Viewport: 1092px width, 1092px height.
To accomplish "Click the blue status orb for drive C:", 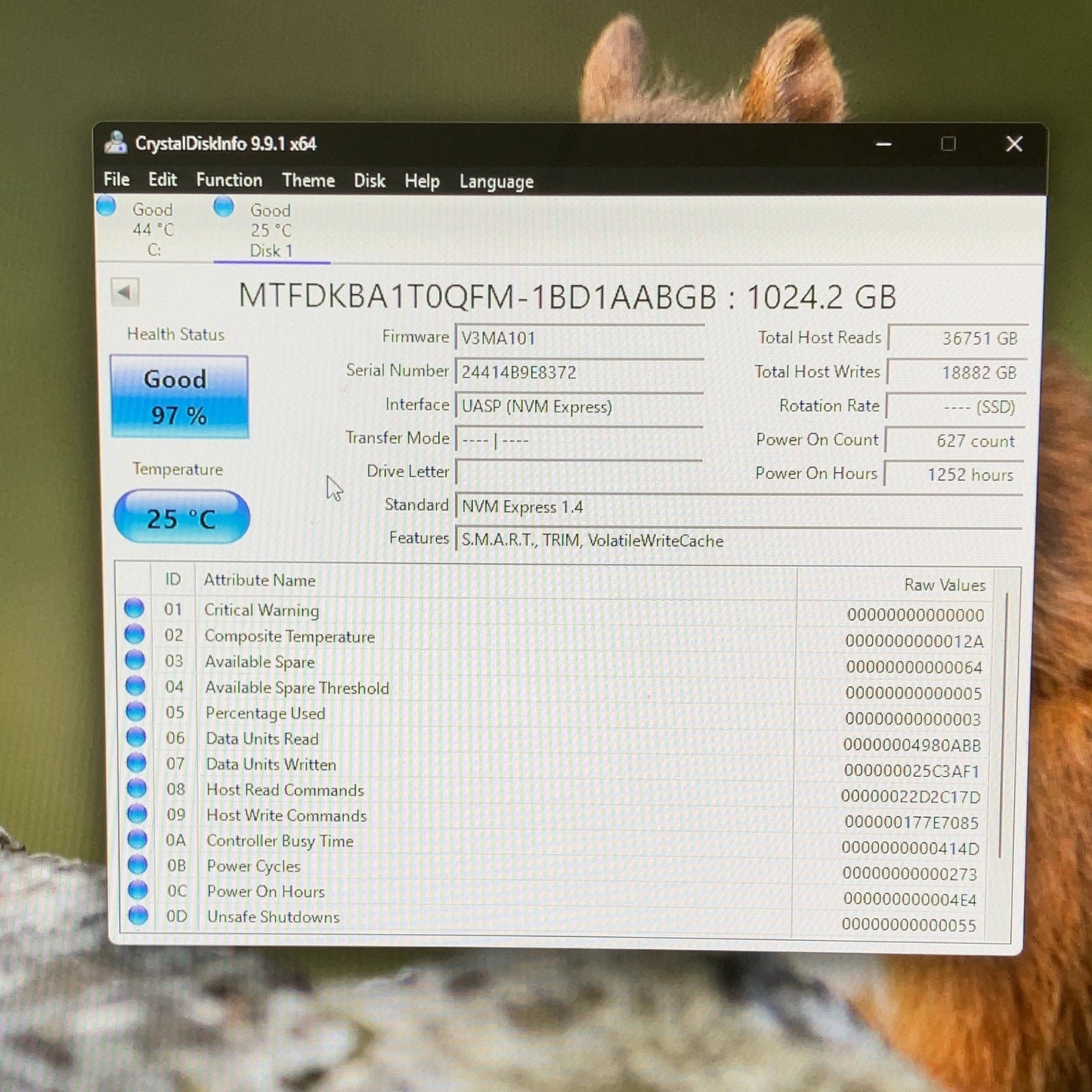I will [x=107, y=206].
